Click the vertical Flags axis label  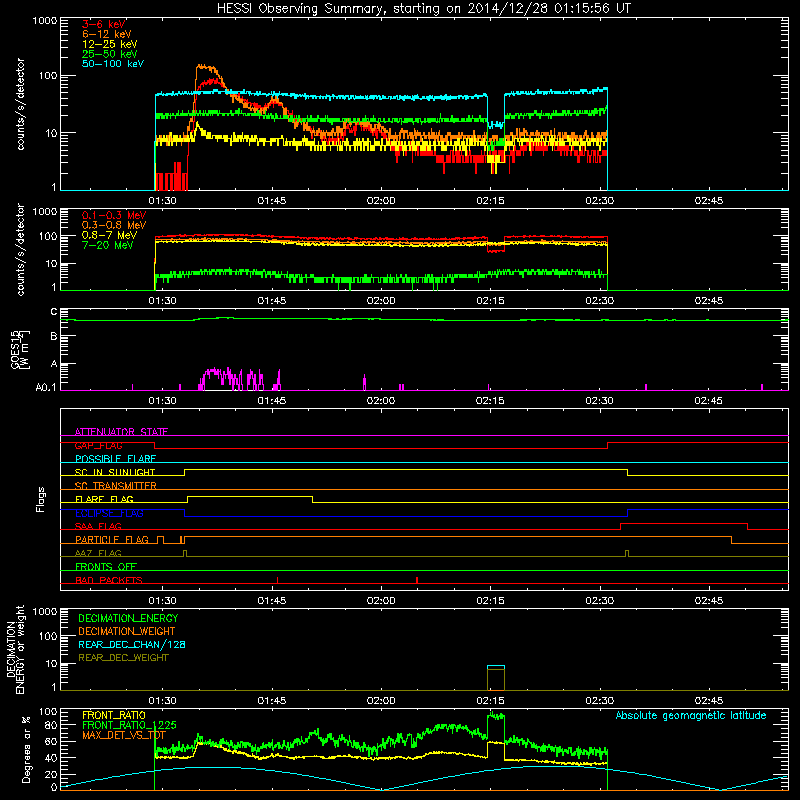41,499
